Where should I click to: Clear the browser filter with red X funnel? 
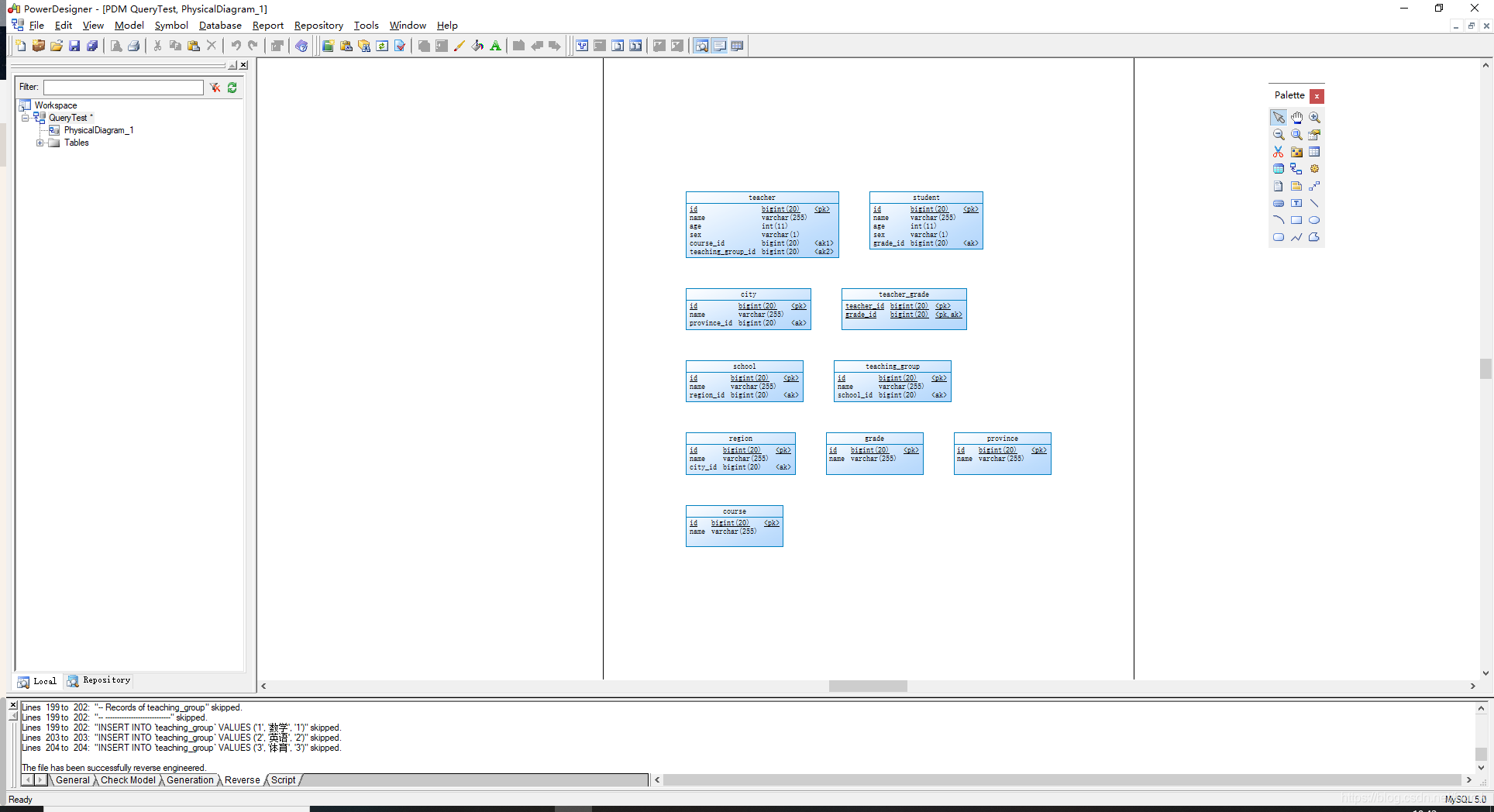[x=215, y=88]
